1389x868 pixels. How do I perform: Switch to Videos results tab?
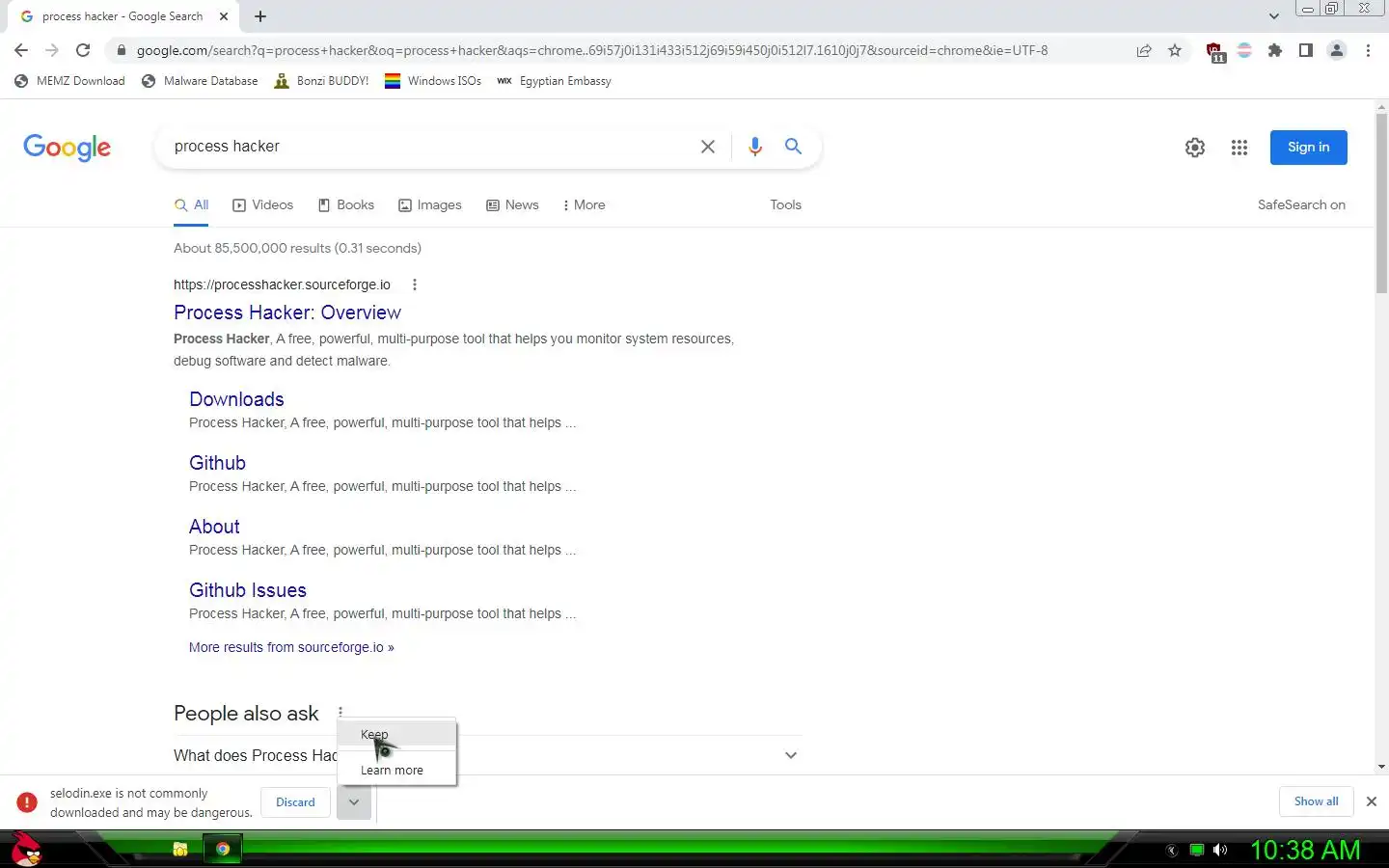[262, 204]
